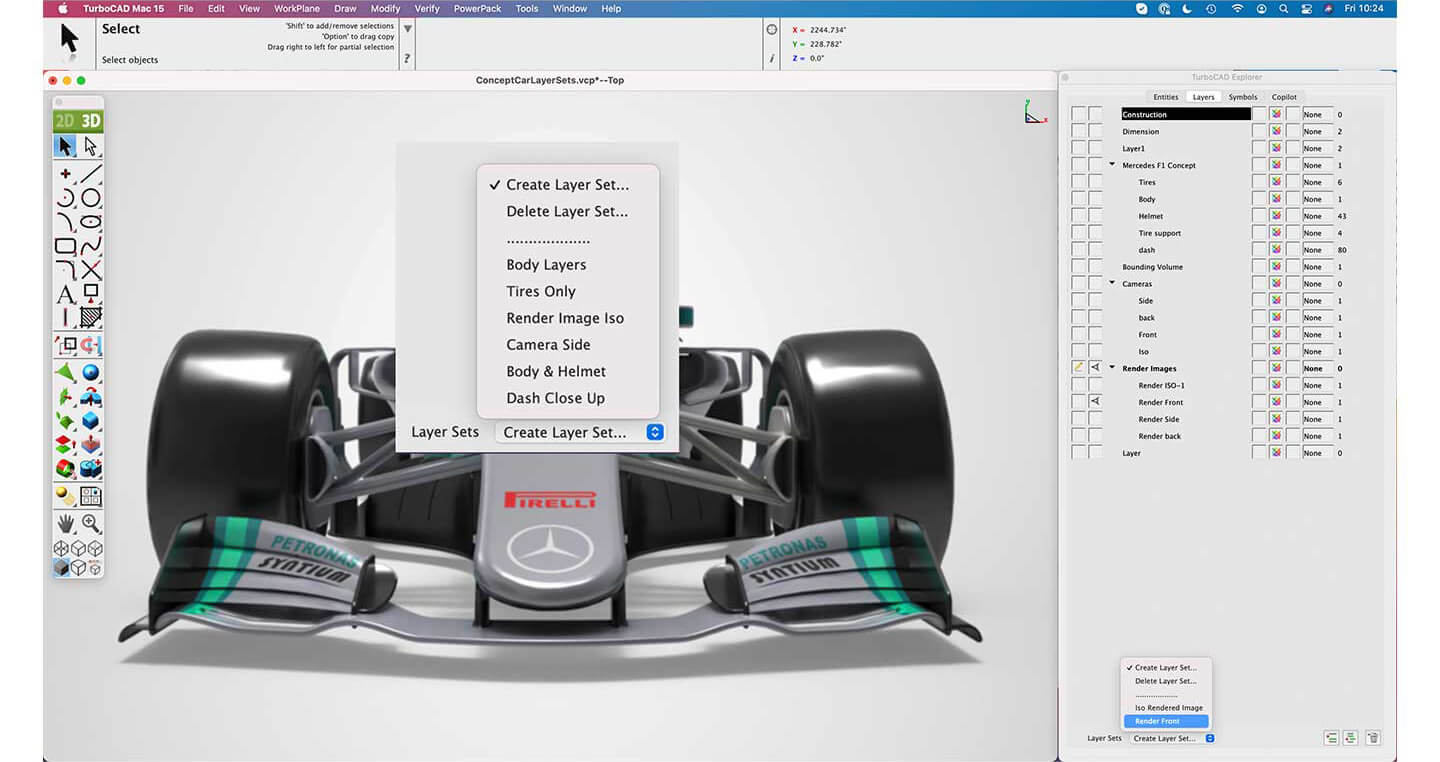Select the Rectangle drawing tool
This screenshot has width=1440, height=762.
(65, 246)
